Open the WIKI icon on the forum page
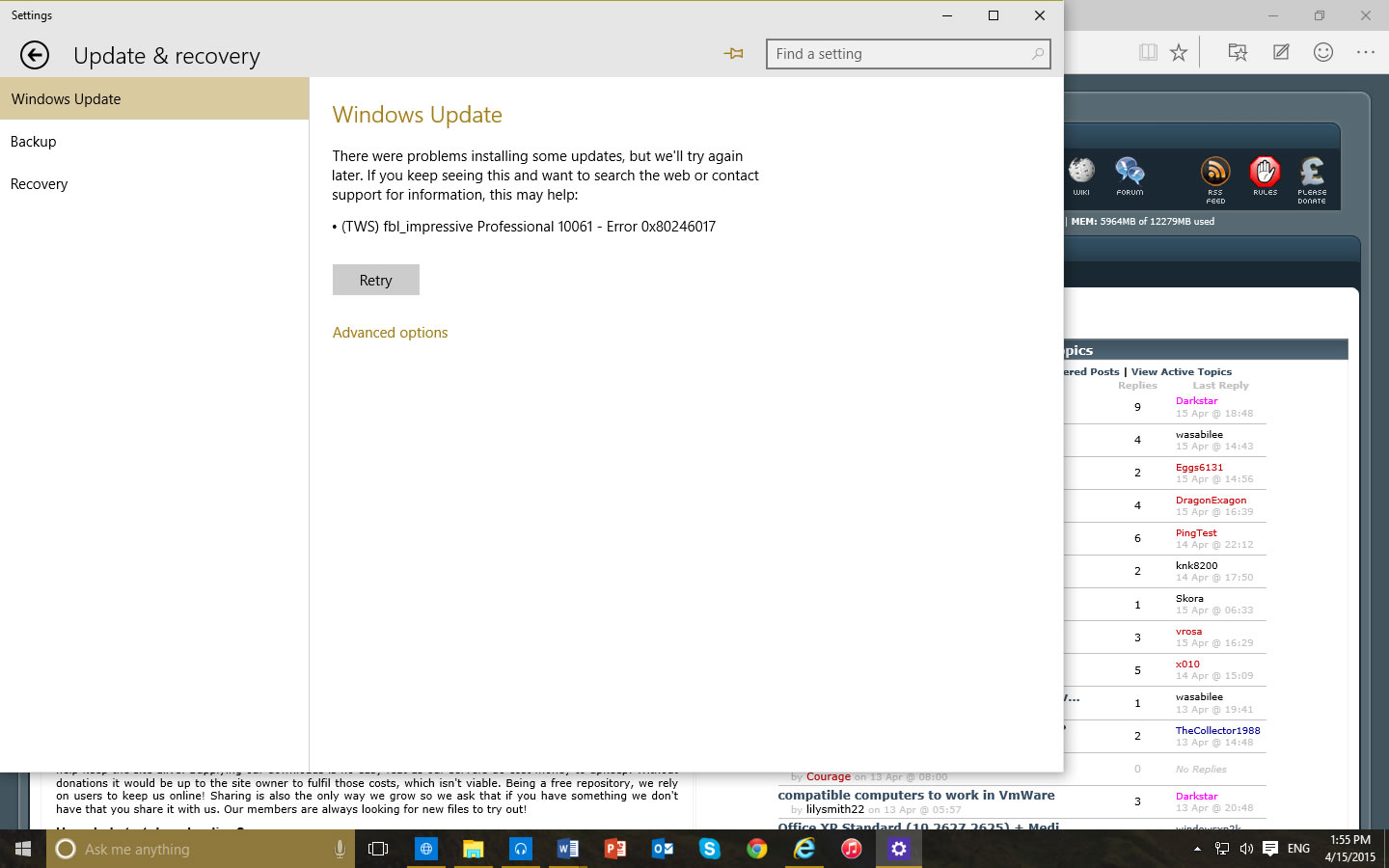The width and height of the screenshot is (1389, 868). [1081, 176]
